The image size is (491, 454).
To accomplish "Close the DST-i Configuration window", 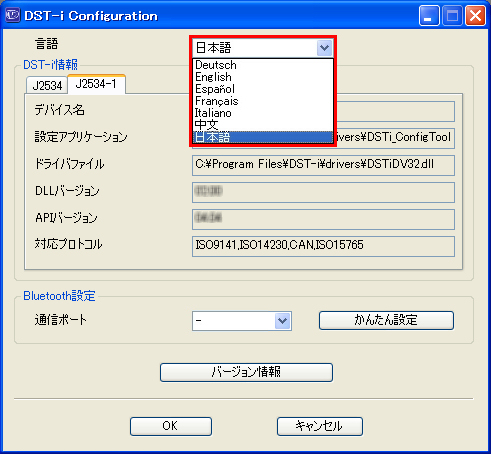I will pyautogui.click(x=475, y=15).
